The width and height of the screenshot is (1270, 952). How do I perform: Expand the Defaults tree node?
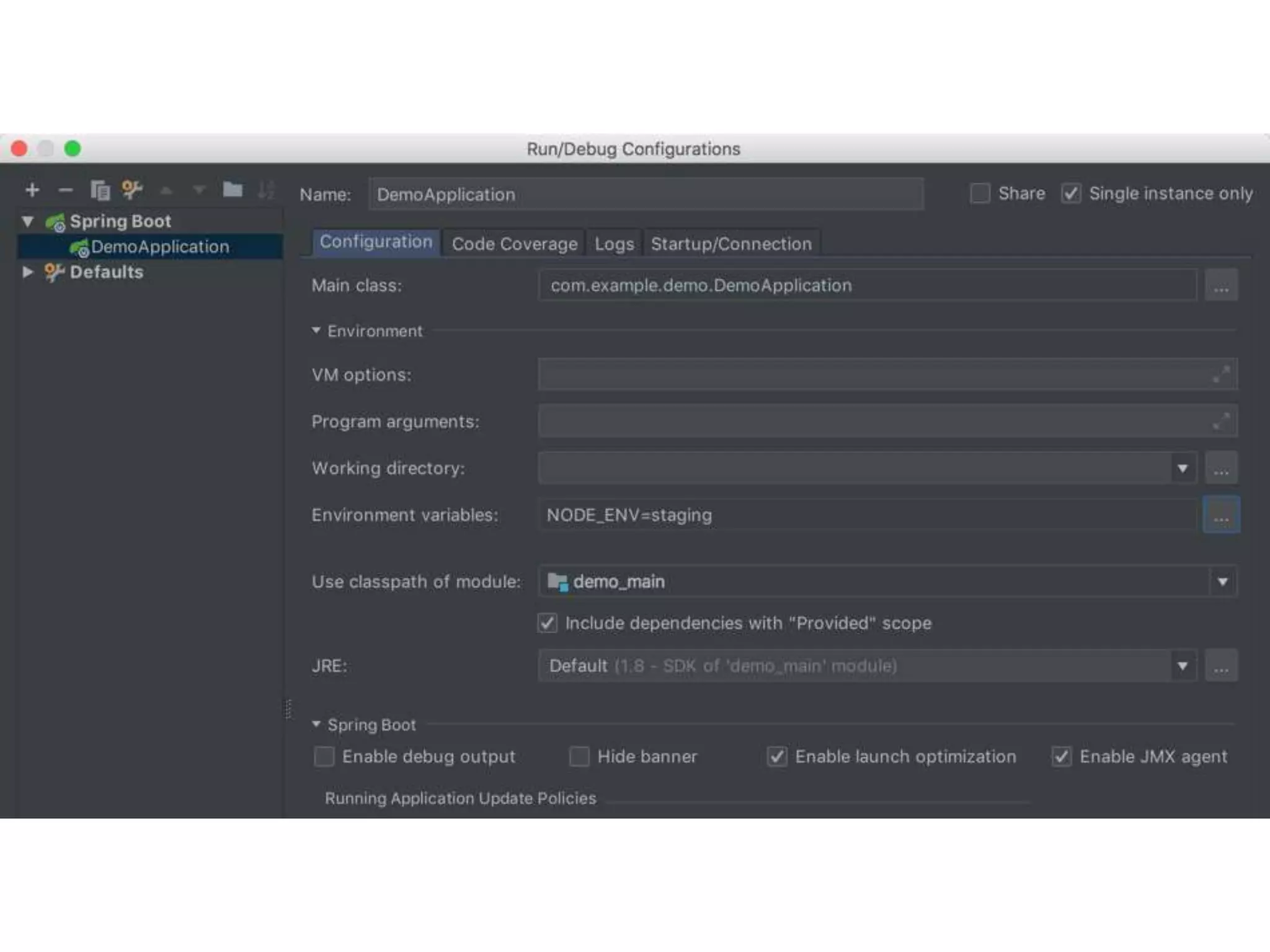click(27, 271)
